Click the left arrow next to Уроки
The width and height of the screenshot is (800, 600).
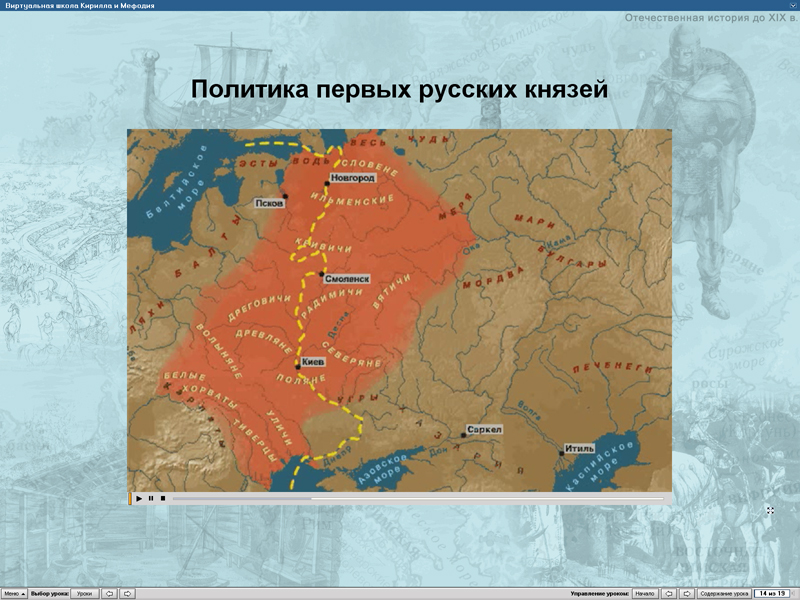(109, 592)
